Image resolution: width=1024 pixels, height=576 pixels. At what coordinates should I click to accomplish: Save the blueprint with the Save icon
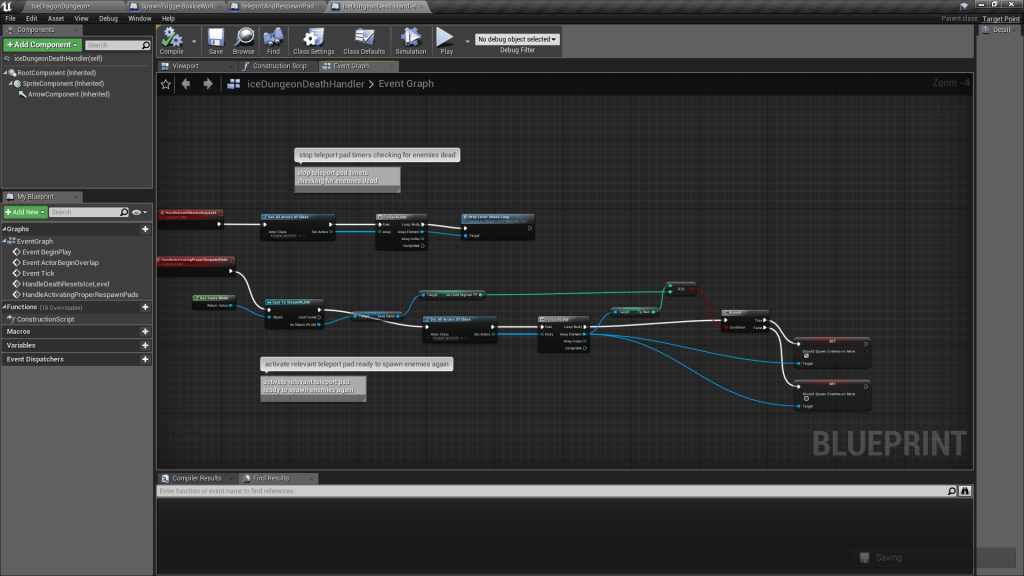pyautogui.click(x=216, y=38)
